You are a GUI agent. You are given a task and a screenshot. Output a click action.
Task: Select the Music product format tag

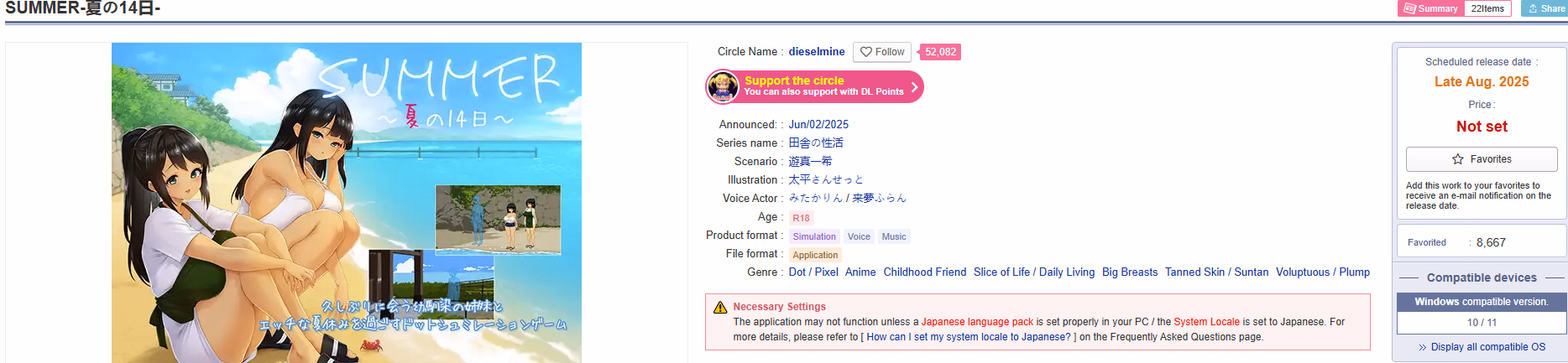894,236
